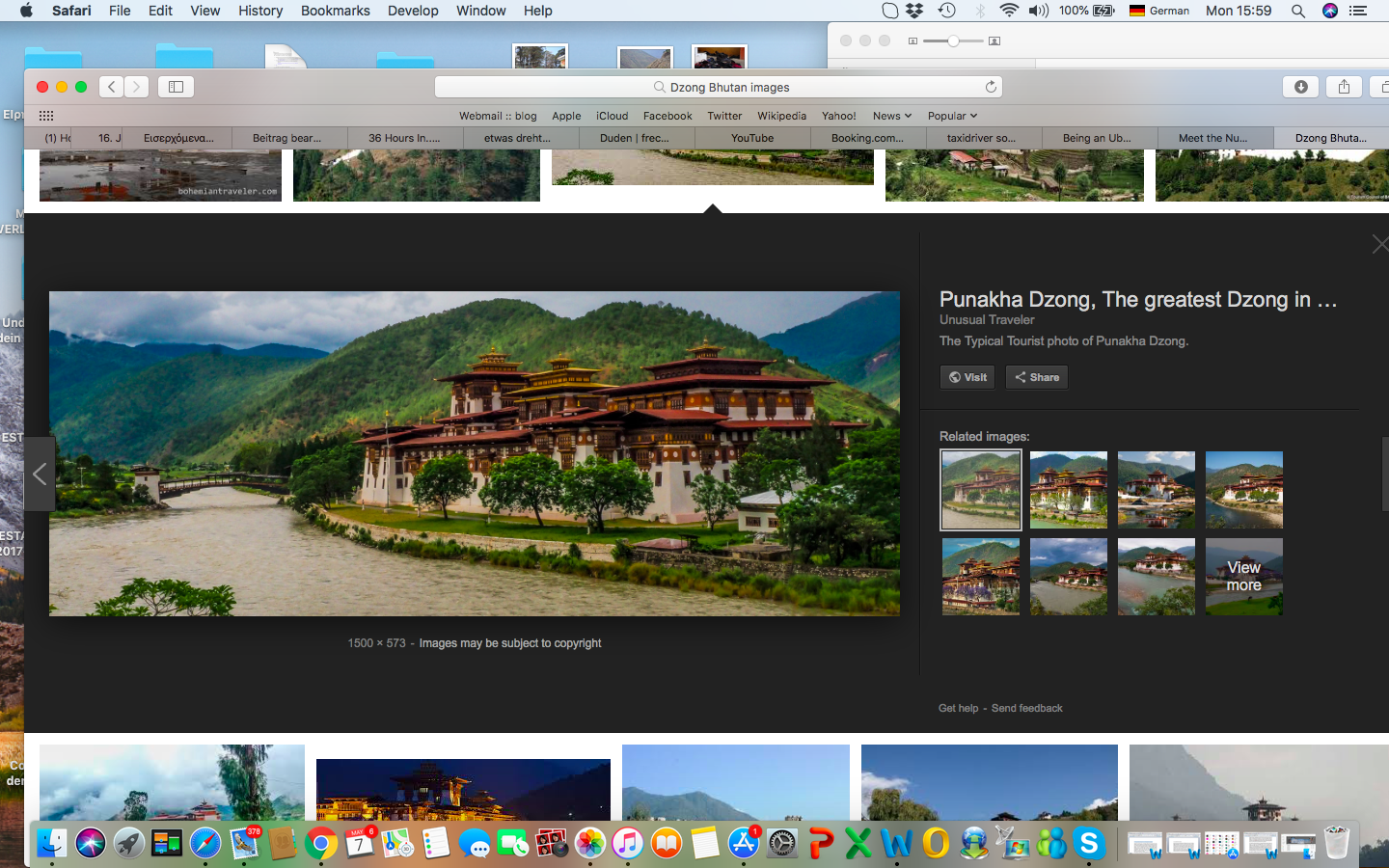Open the Top Sites grid icon
The image size is (1389, 868).
46,116
